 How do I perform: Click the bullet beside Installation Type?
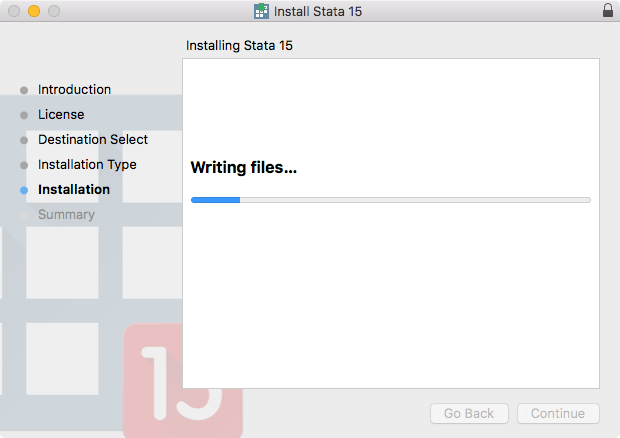(24, 165)
